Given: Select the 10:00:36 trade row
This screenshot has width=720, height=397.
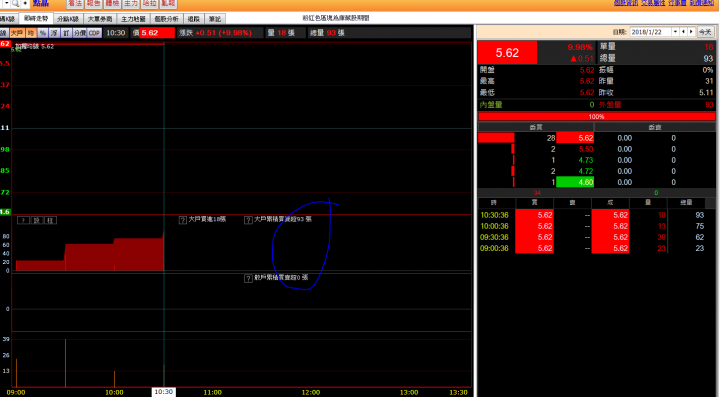Looking at the screenshot, I should [x=596, y=226].
